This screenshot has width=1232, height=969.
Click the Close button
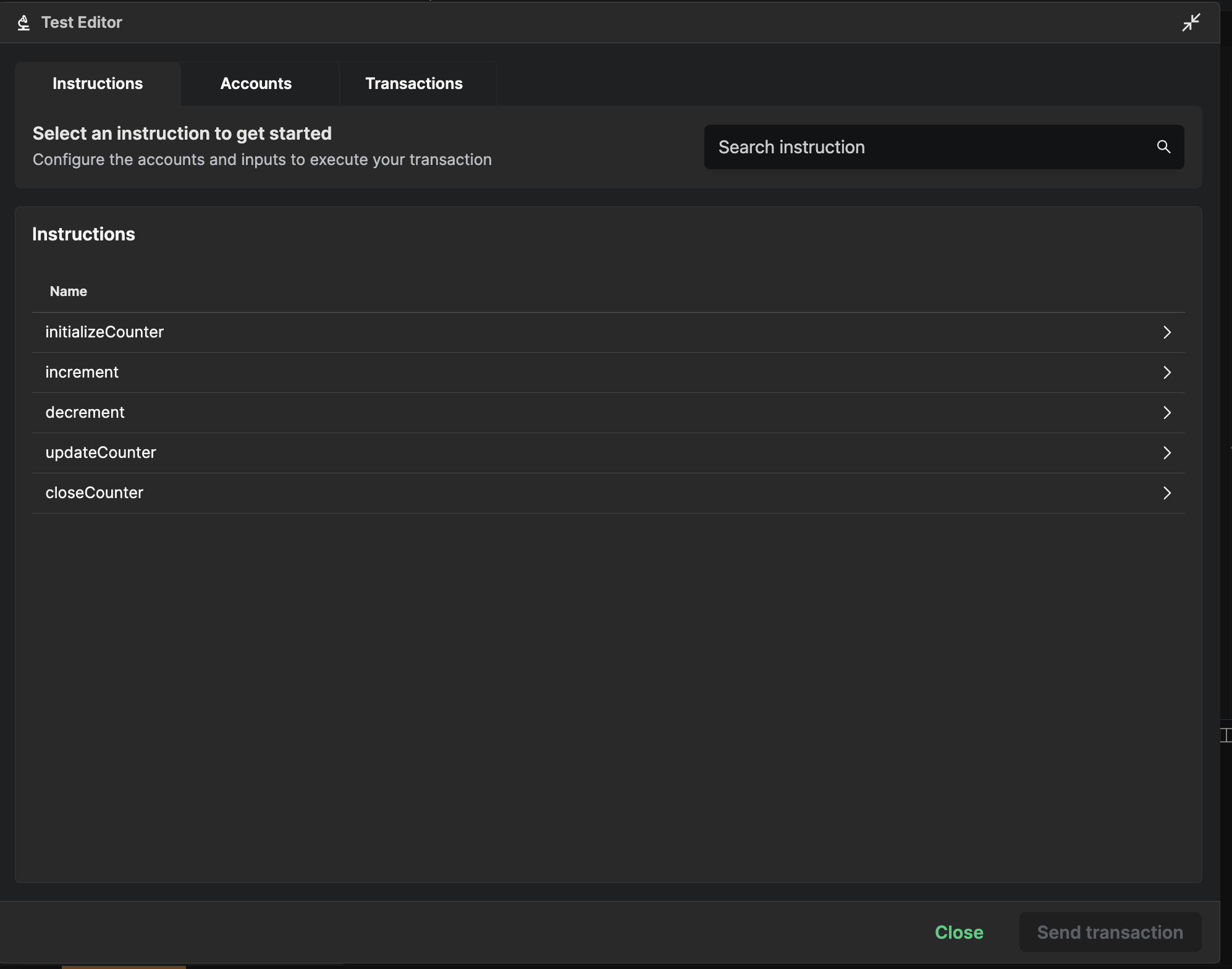coord(958,932)
